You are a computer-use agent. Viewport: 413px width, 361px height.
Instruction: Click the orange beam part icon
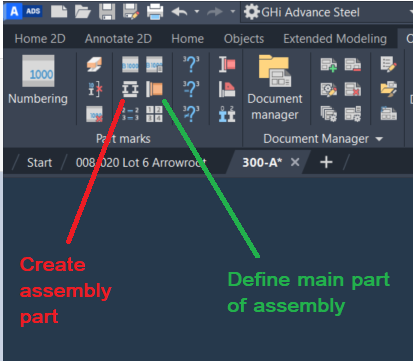click(x=95, y=64)
